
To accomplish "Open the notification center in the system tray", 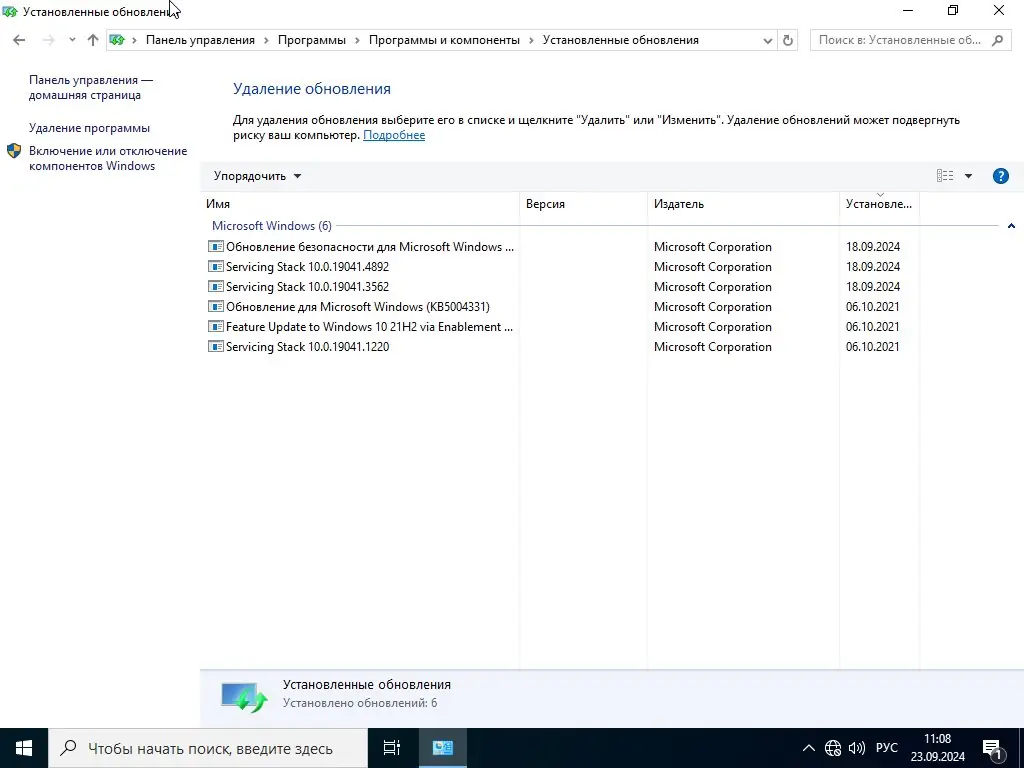I will coord(994,748).
